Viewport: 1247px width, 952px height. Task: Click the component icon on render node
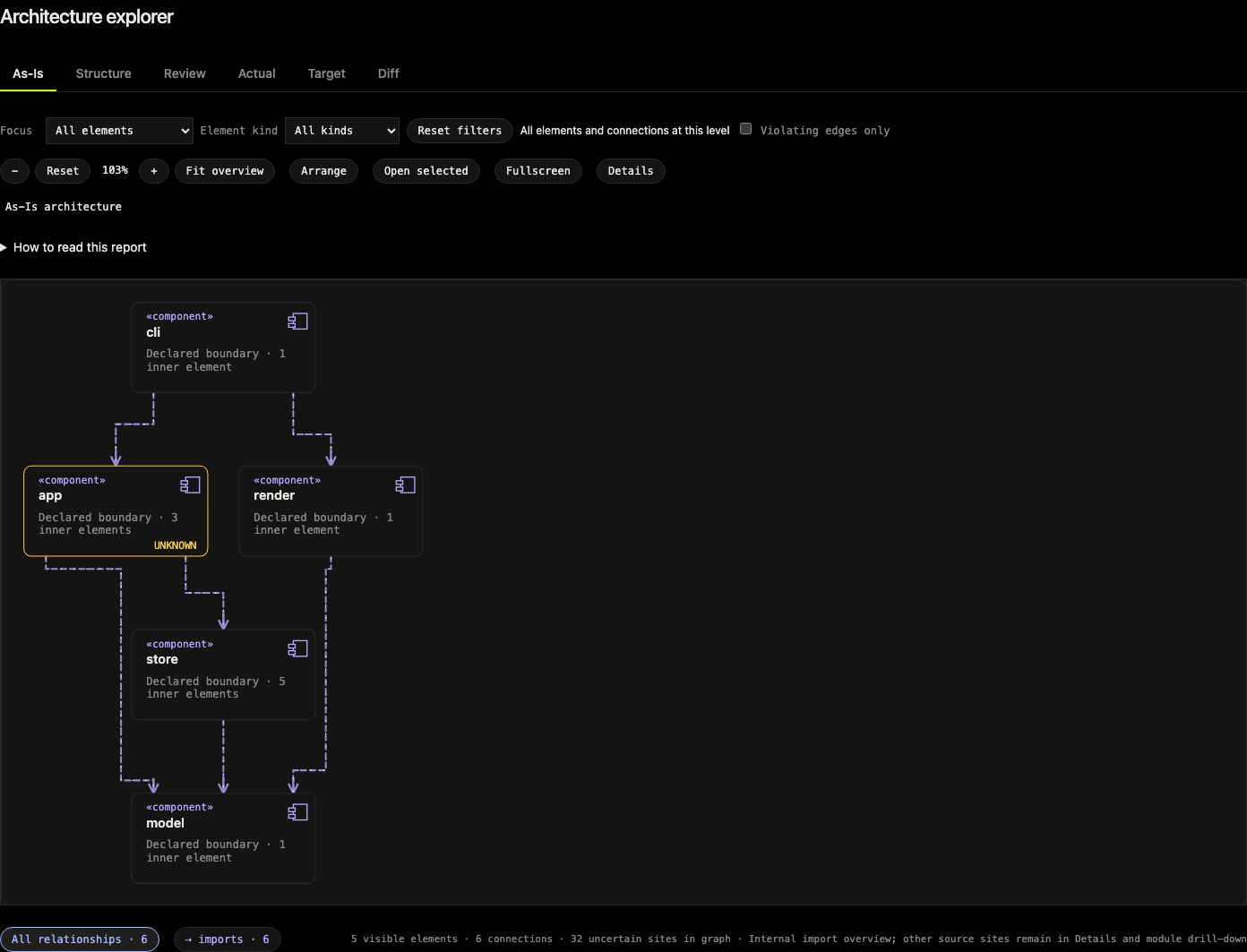click(405, 485)
